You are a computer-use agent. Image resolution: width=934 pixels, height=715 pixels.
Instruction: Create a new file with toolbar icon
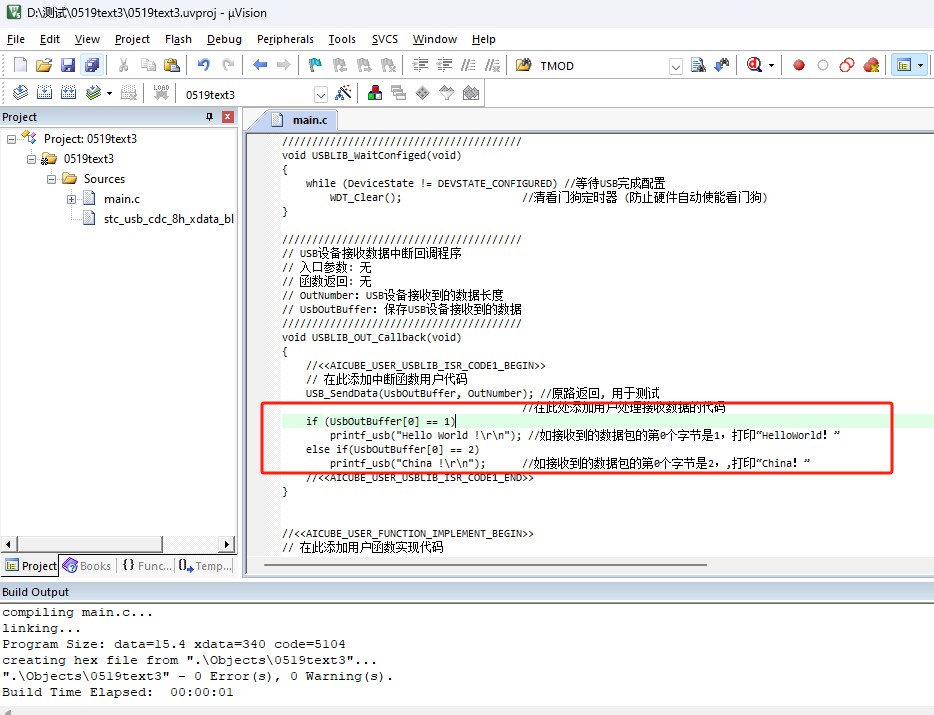coord(20,65)
